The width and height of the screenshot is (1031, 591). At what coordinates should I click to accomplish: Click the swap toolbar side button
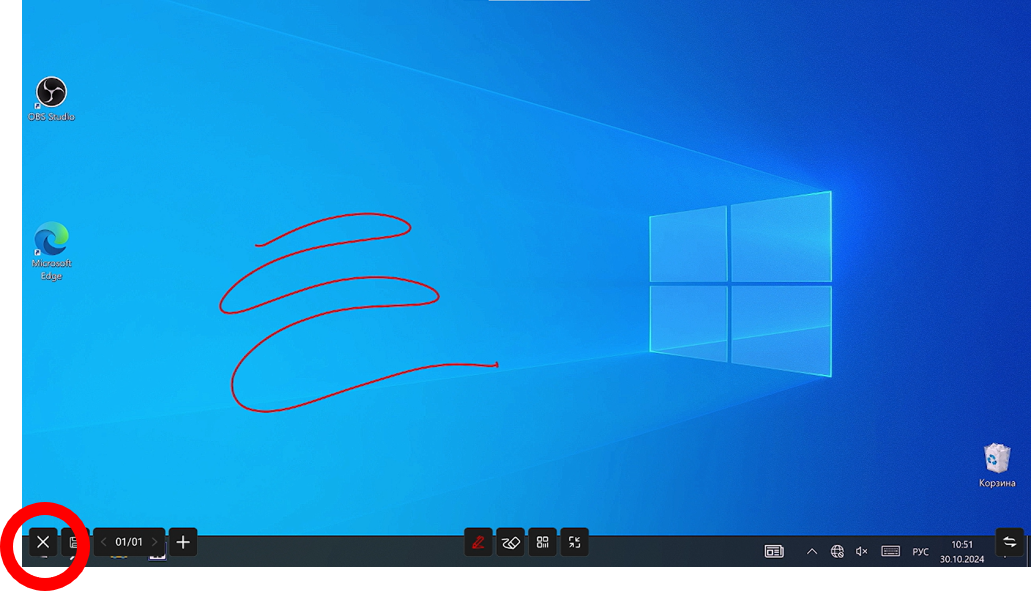point(1009,541)
